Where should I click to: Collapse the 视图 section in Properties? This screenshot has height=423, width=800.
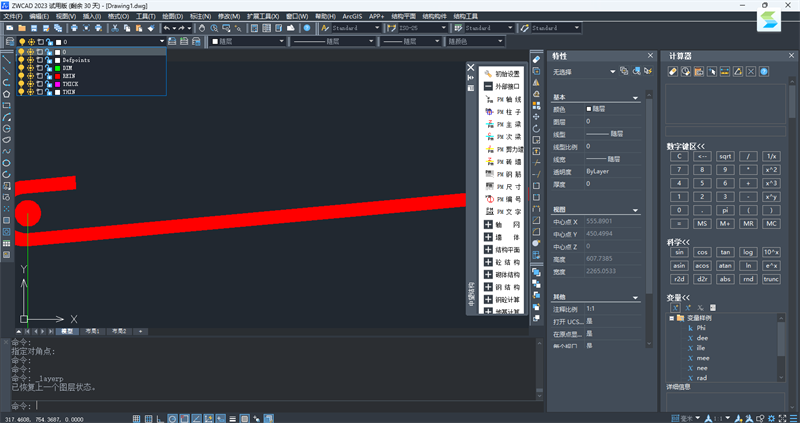click(x=635, y=210)
